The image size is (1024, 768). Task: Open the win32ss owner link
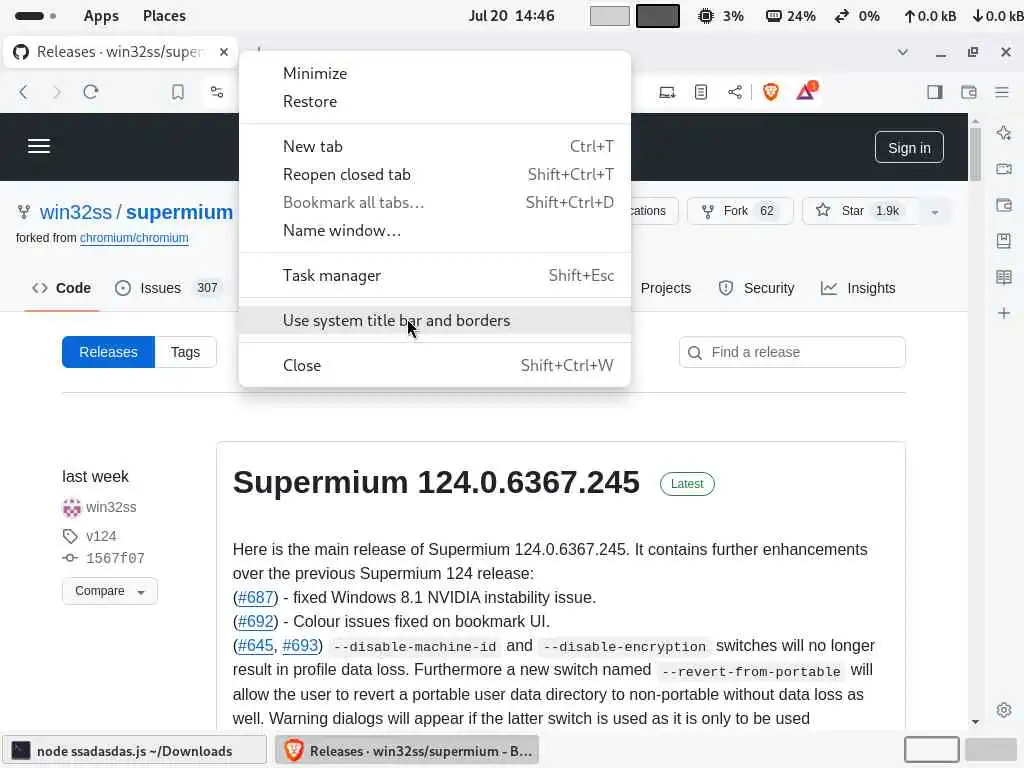(x=76, y=212)
